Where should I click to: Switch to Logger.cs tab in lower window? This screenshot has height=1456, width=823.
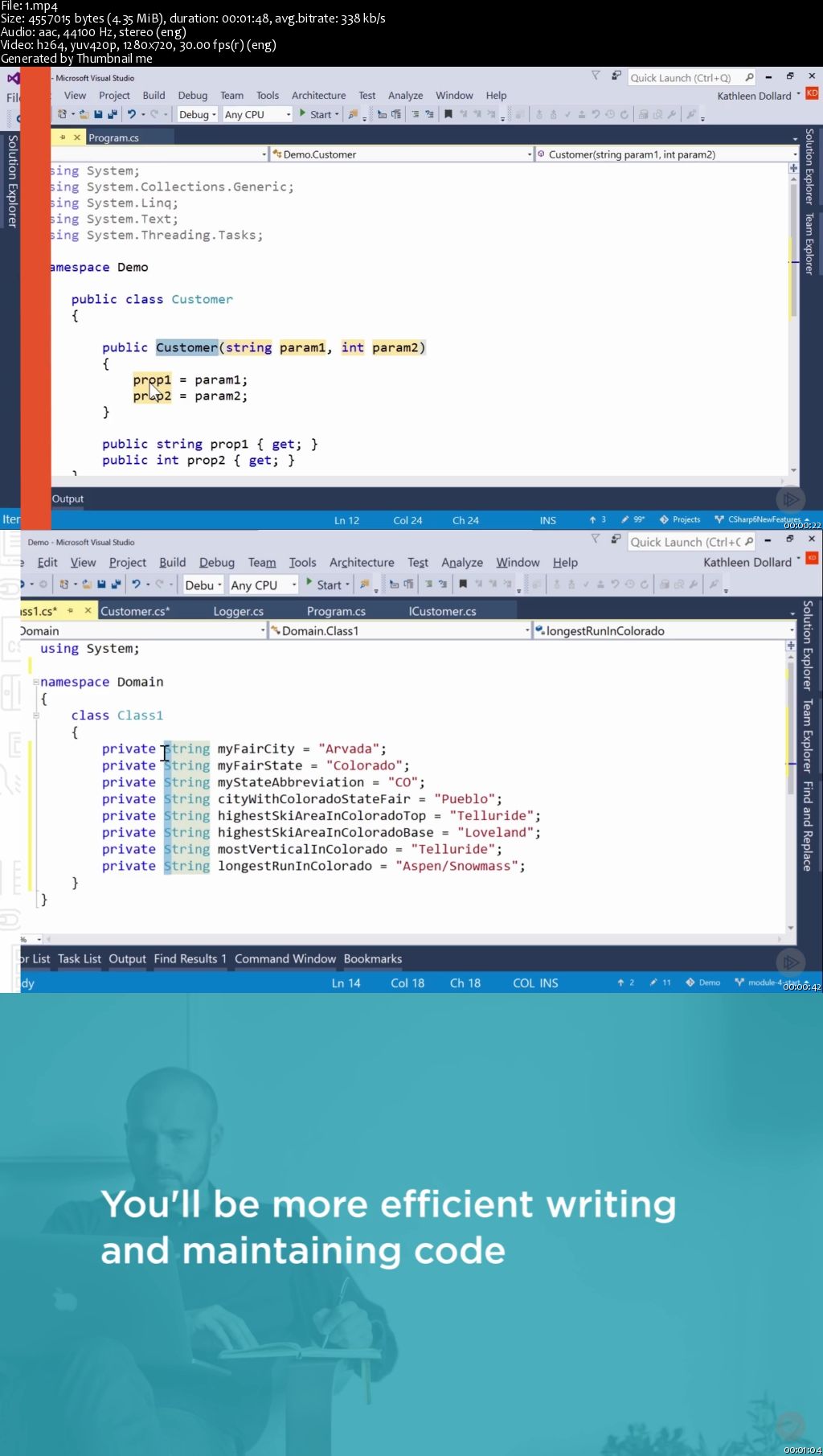[x=238, y=611]
